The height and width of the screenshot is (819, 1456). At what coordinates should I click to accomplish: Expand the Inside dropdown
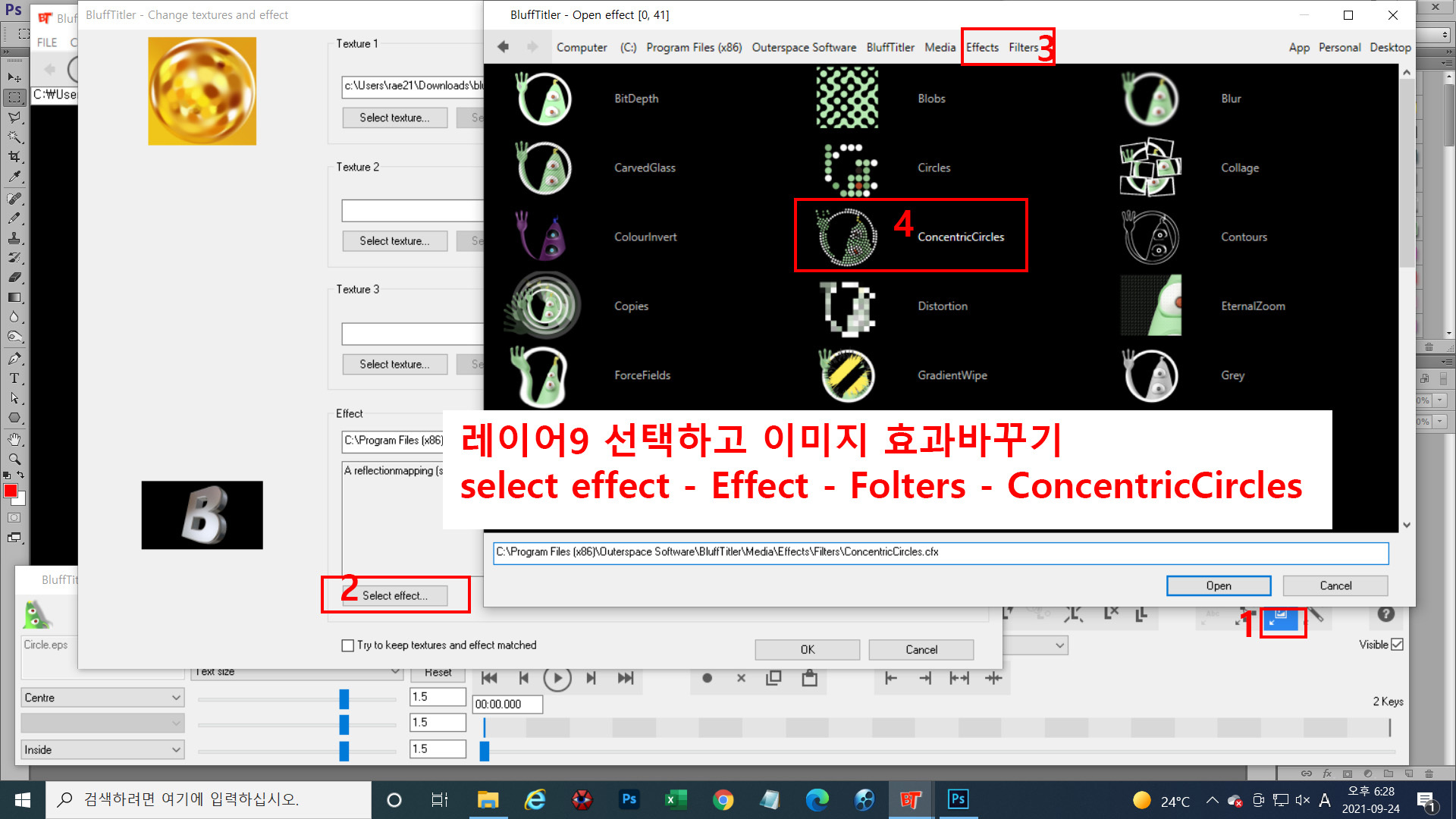coord(102,750)
